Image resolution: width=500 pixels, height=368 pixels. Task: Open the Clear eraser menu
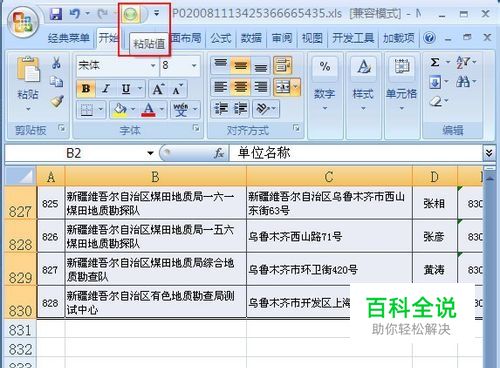click(439, 101)
